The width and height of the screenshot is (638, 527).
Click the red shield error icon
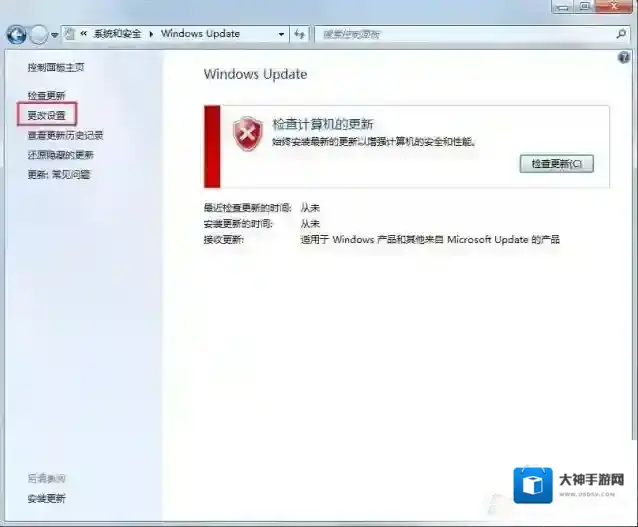tap(247, 133)
